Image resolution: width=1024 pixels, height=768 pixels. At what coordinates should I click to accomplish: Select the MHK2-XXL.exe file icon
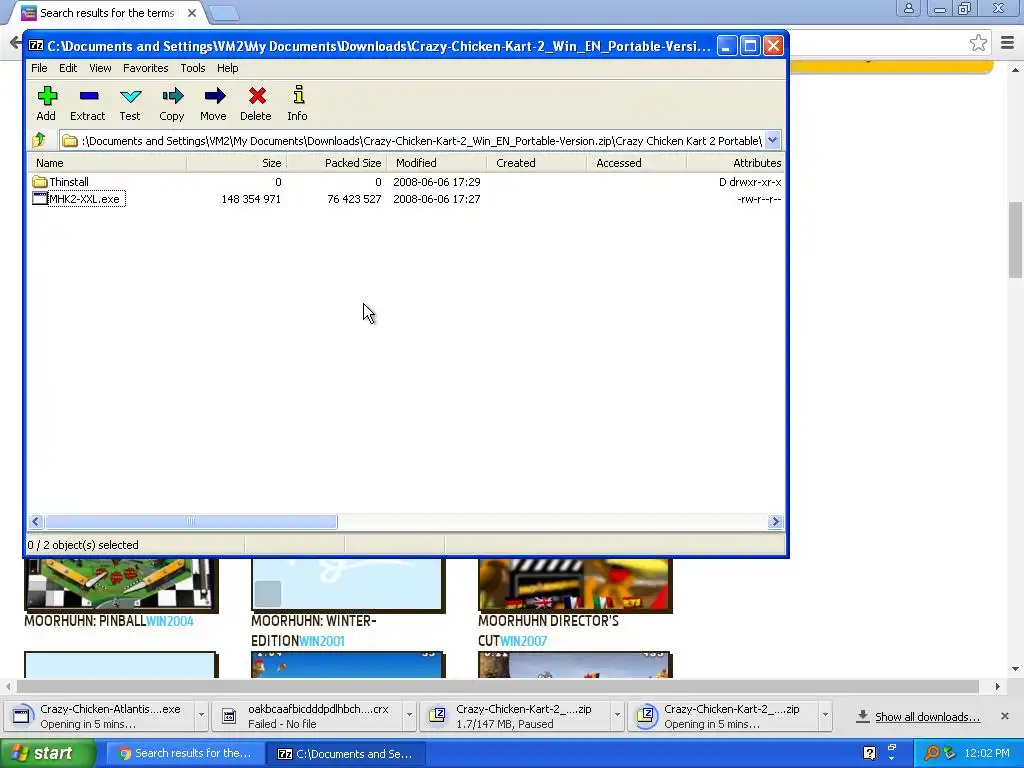[x=40, y=199]
